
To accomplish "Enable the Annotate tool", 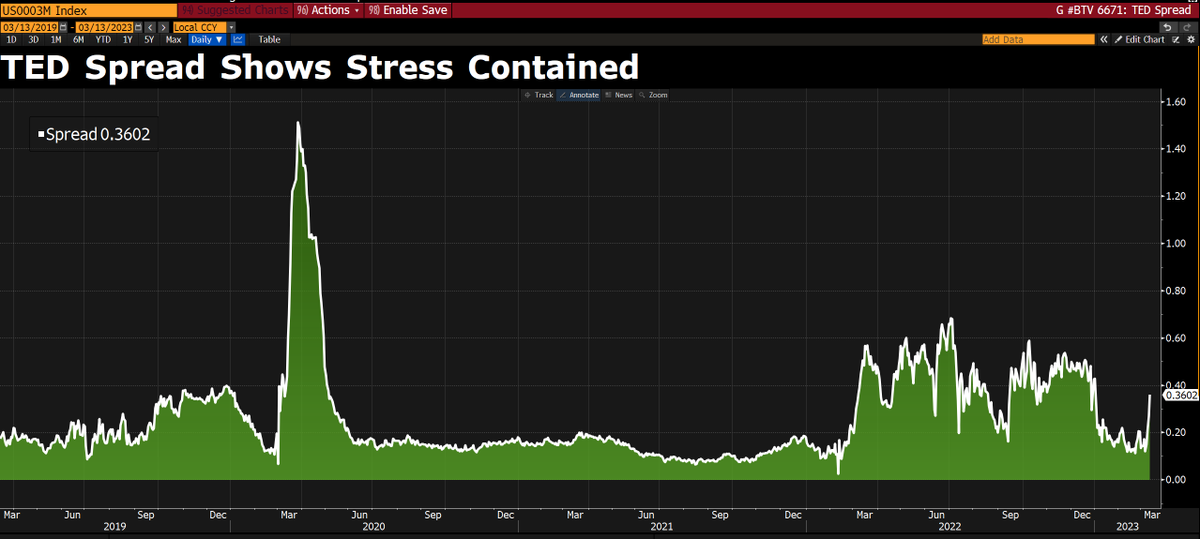I will coord(579,95).
